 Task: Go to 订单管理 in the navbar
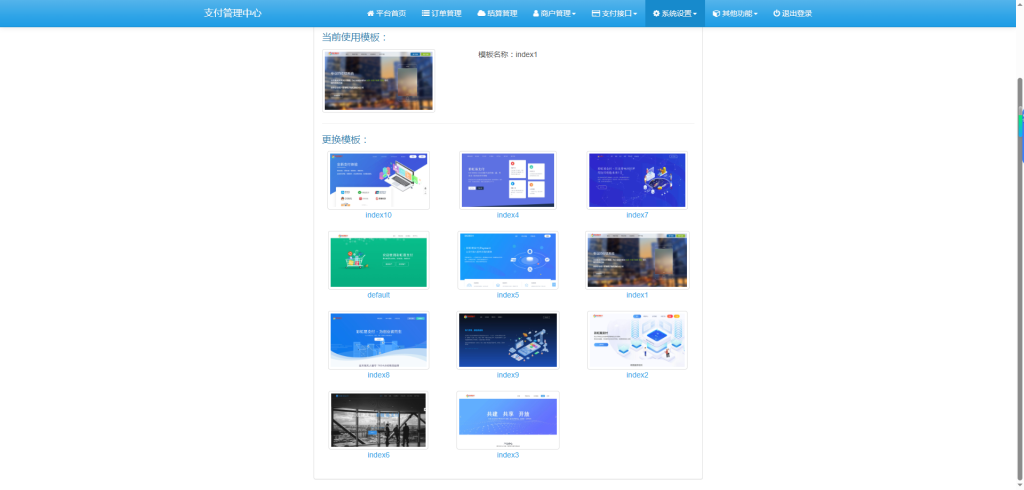coord(441,13)
